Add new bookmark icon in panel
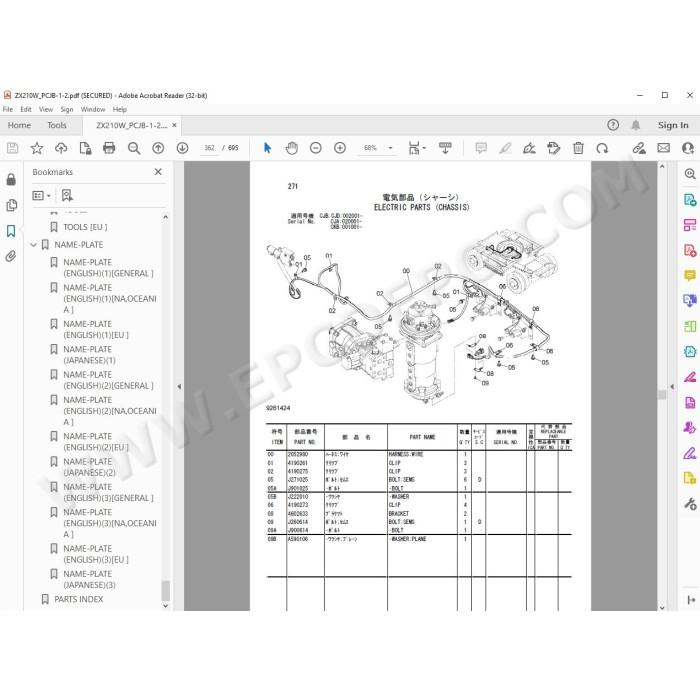Viewport: 700px width, 700px height. [x=67, y=195]
